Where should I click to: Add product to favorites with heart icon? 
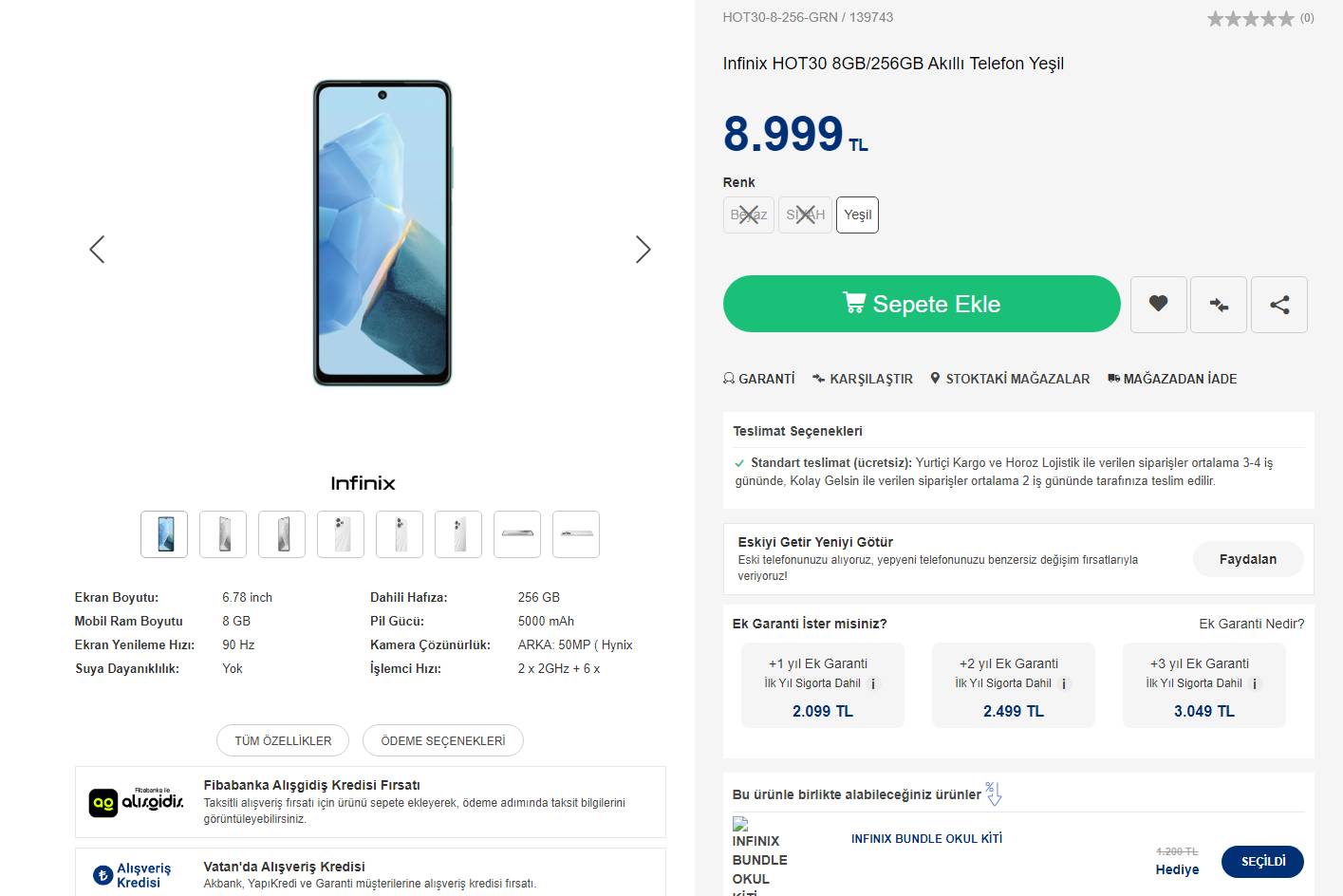pyautogui.click(x=1158, y=304)
